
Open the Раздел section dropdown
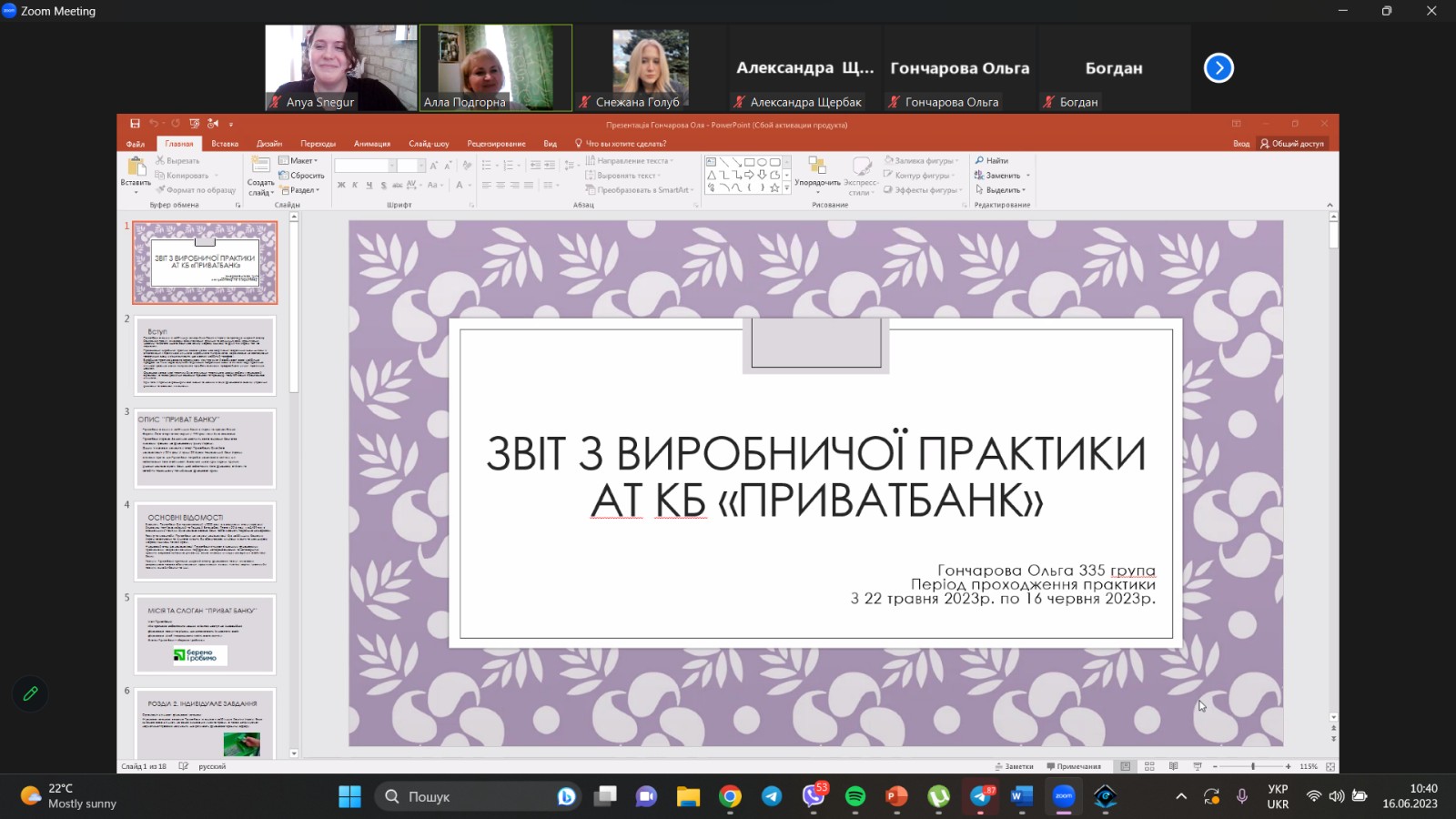(x=300, y=190)
